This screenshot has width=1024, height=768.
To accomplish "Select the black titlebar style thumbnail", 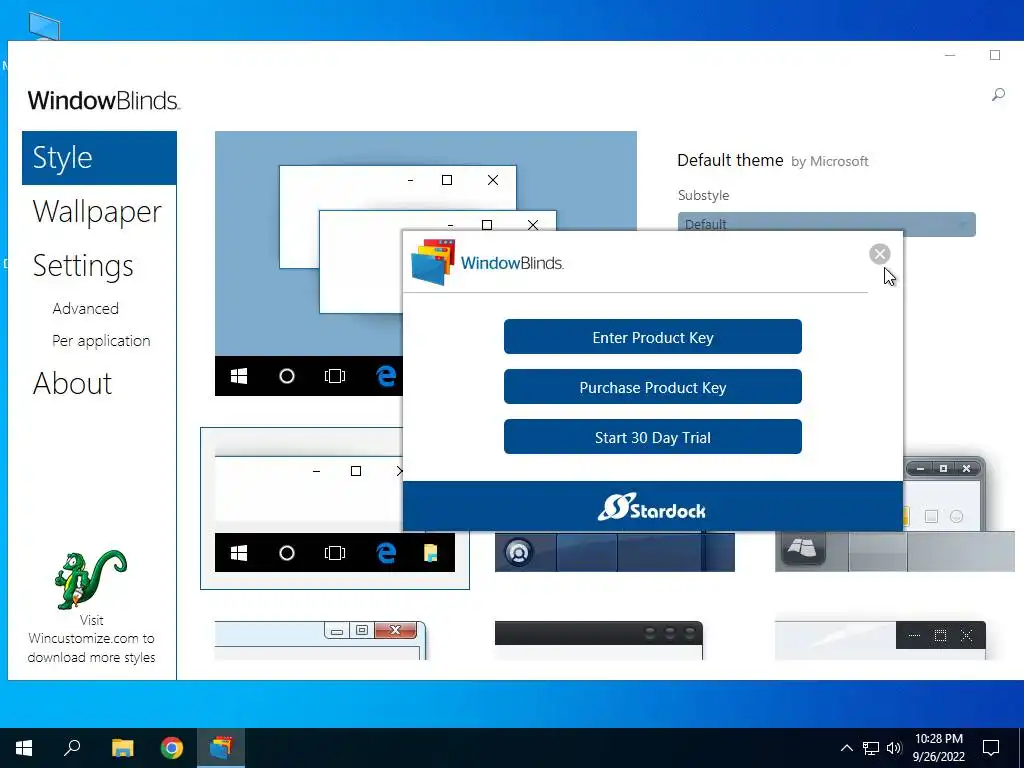I will point(599,640).
